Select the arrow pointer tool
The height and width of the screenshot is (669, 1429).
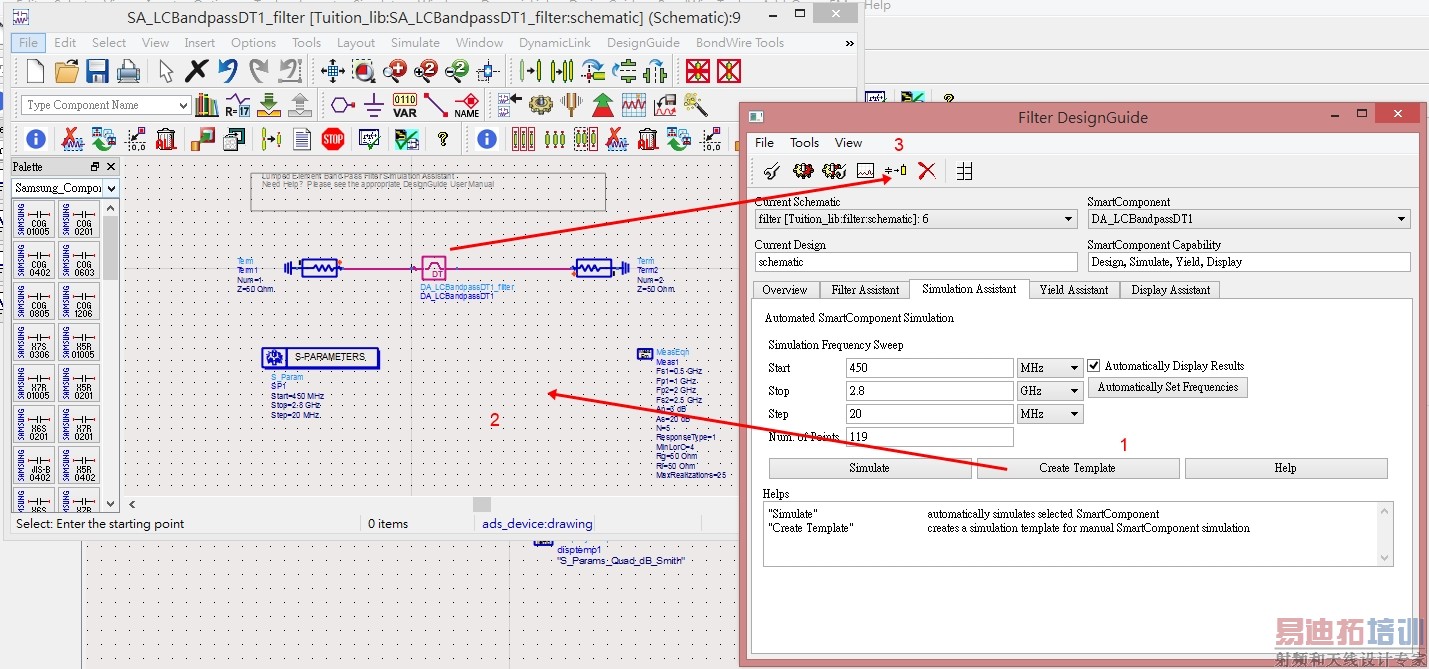click(166, 71)
